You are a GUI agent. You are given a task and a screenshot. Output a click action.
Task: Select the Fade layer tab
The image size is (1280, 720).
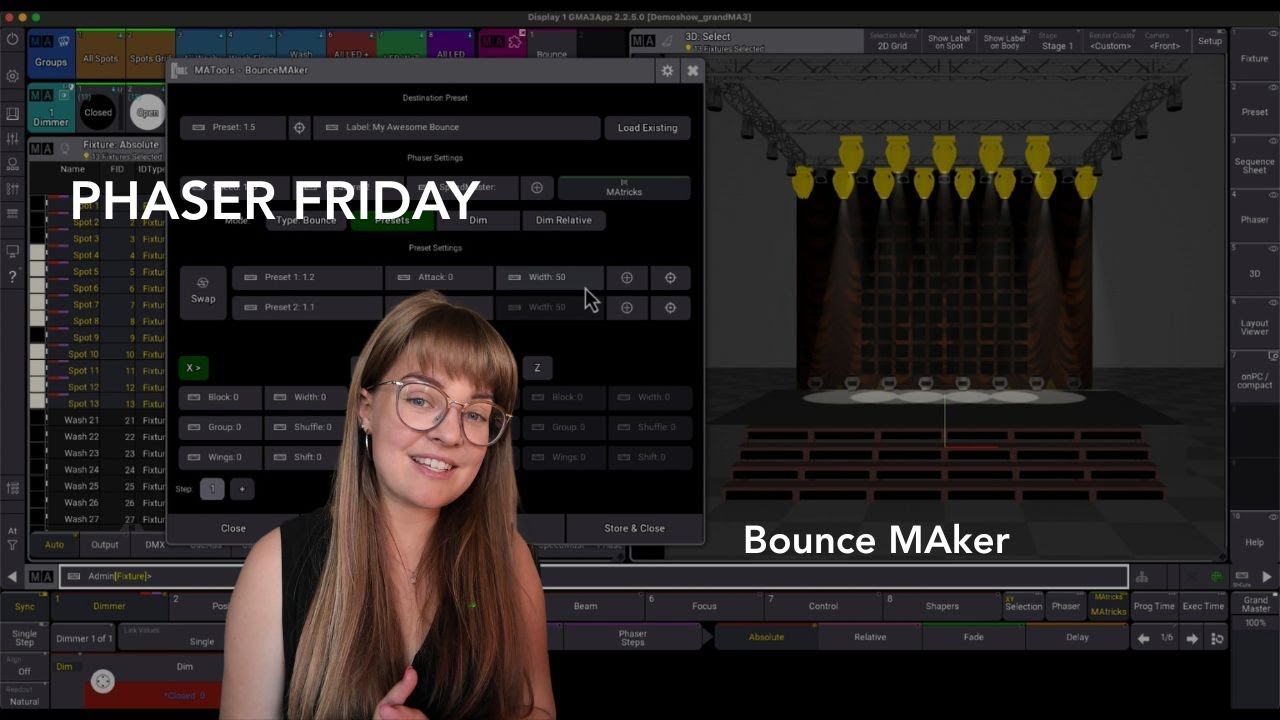[x=973, y=637]
